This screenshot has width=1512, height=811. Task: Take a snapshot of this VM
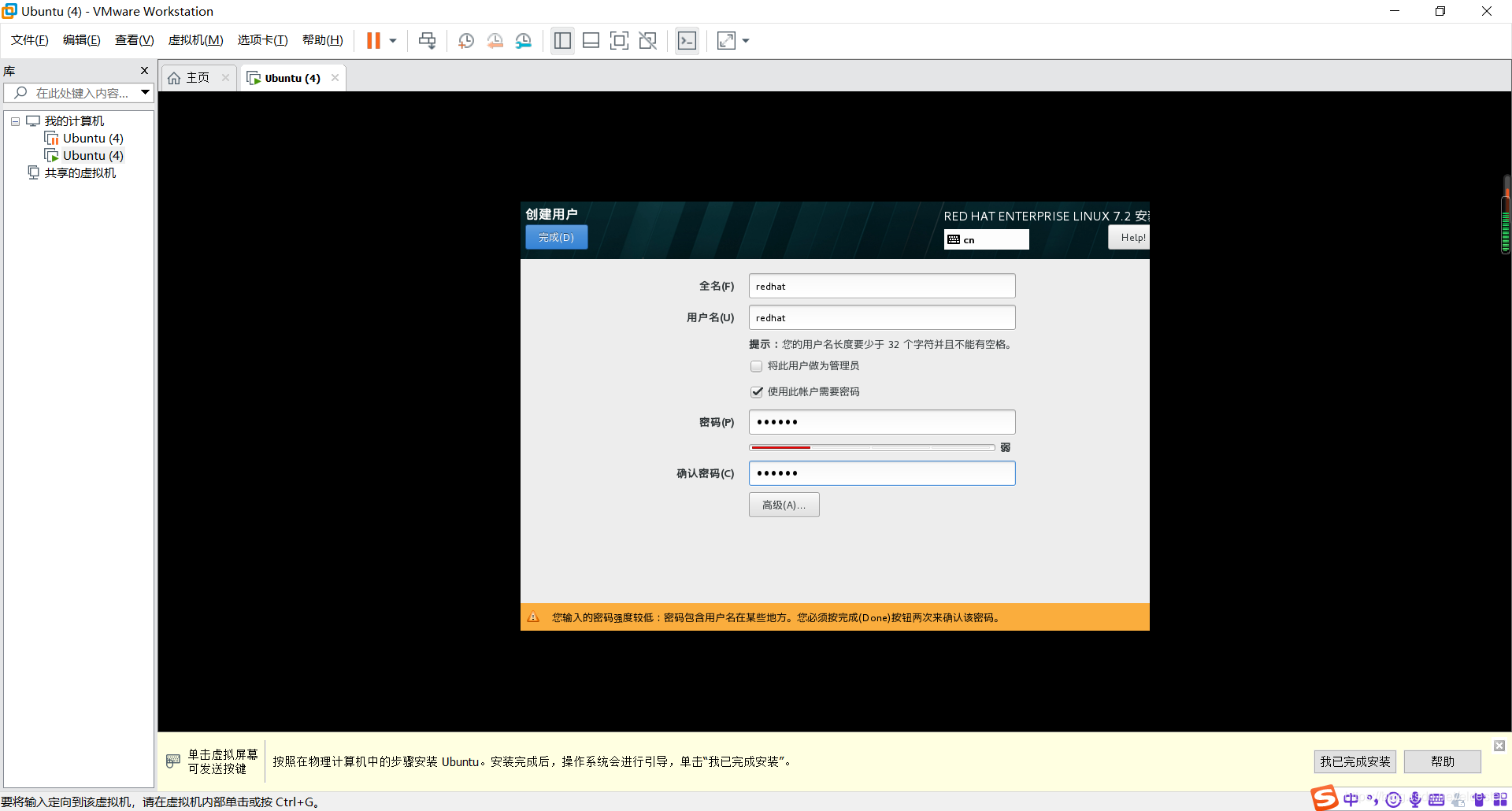pyautogui.click(x=466, y=41)
